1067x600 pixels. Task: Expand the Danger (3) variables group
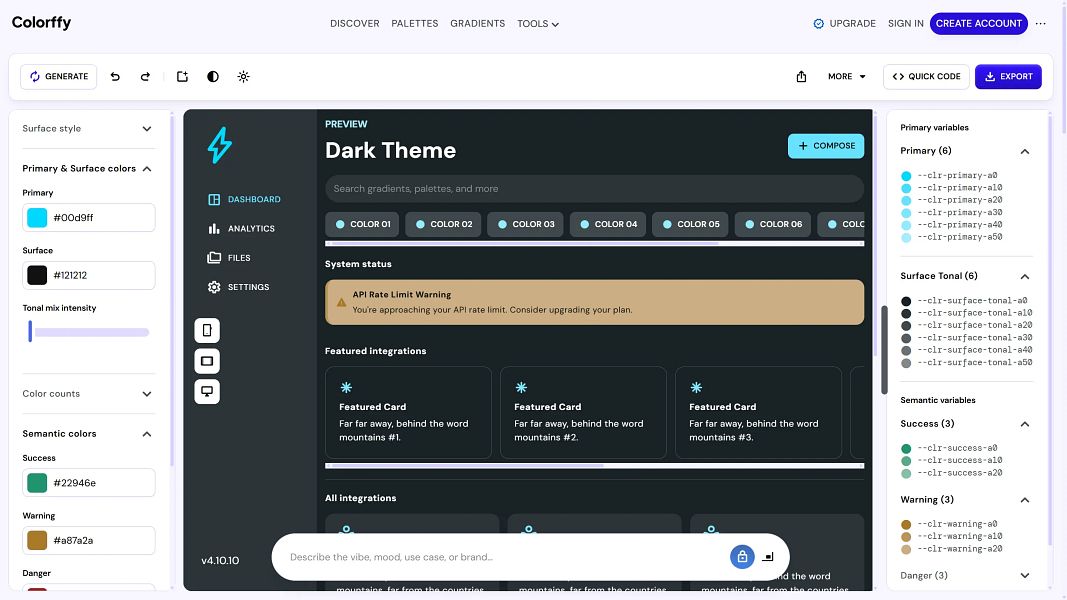tap(964, 576)
